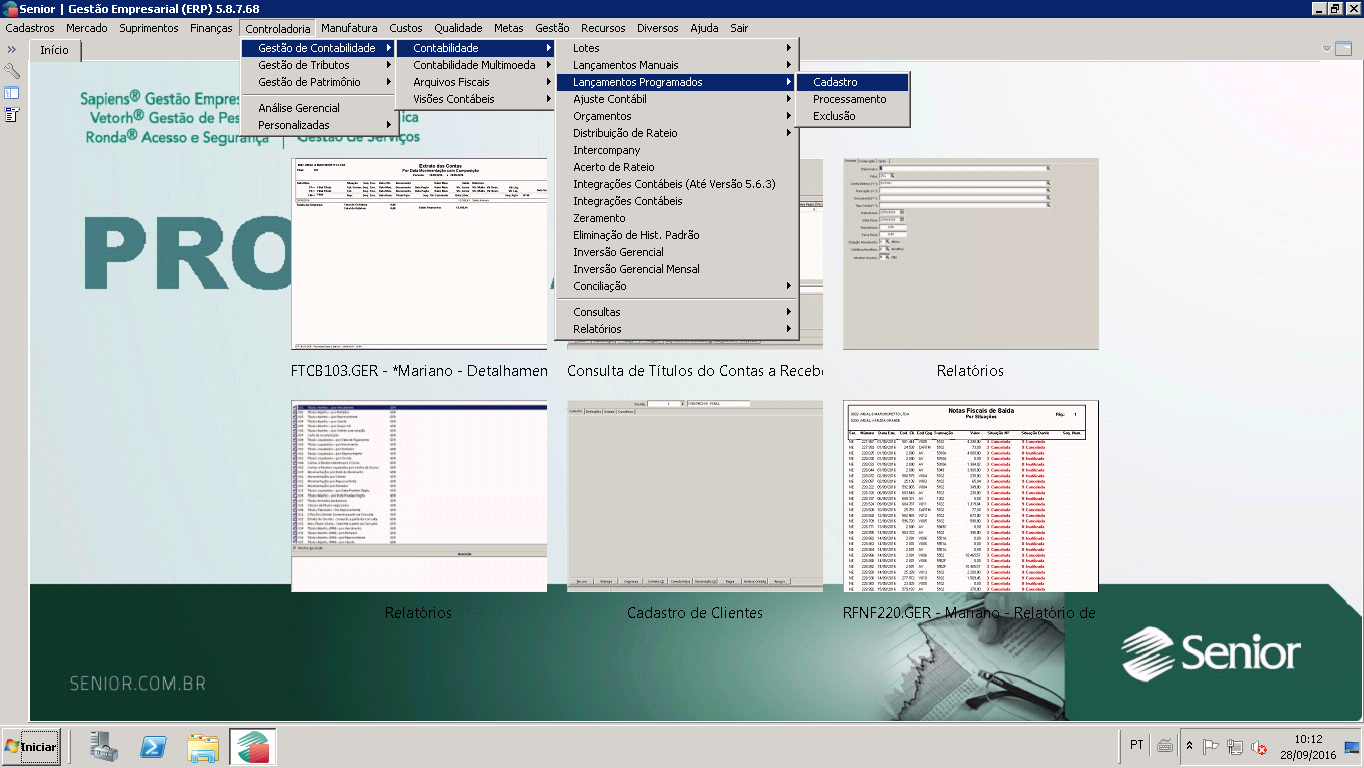Open the Qualidade menu
Image resolution: width=1364 pixels, height=768 pixels.
458,28
